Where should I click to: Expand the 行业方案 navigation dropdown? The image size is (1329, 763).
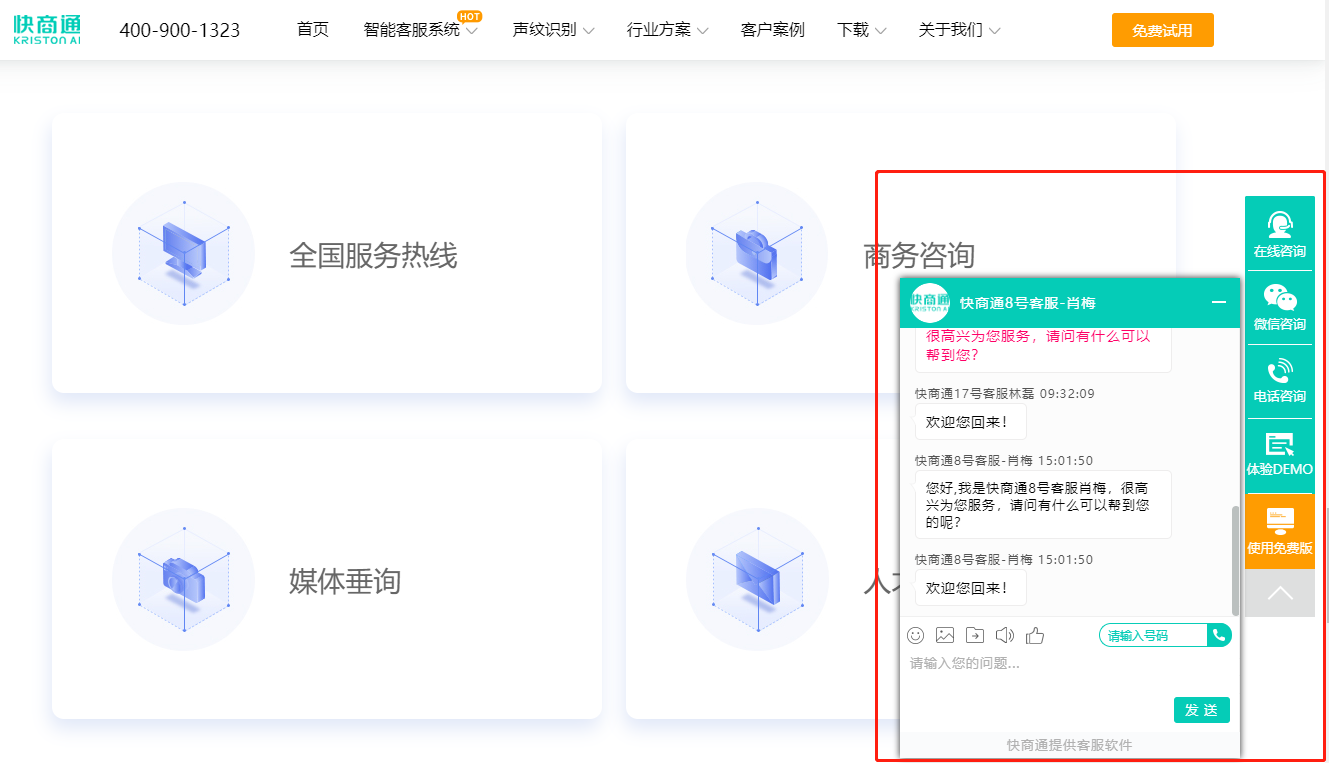[667, 30]
